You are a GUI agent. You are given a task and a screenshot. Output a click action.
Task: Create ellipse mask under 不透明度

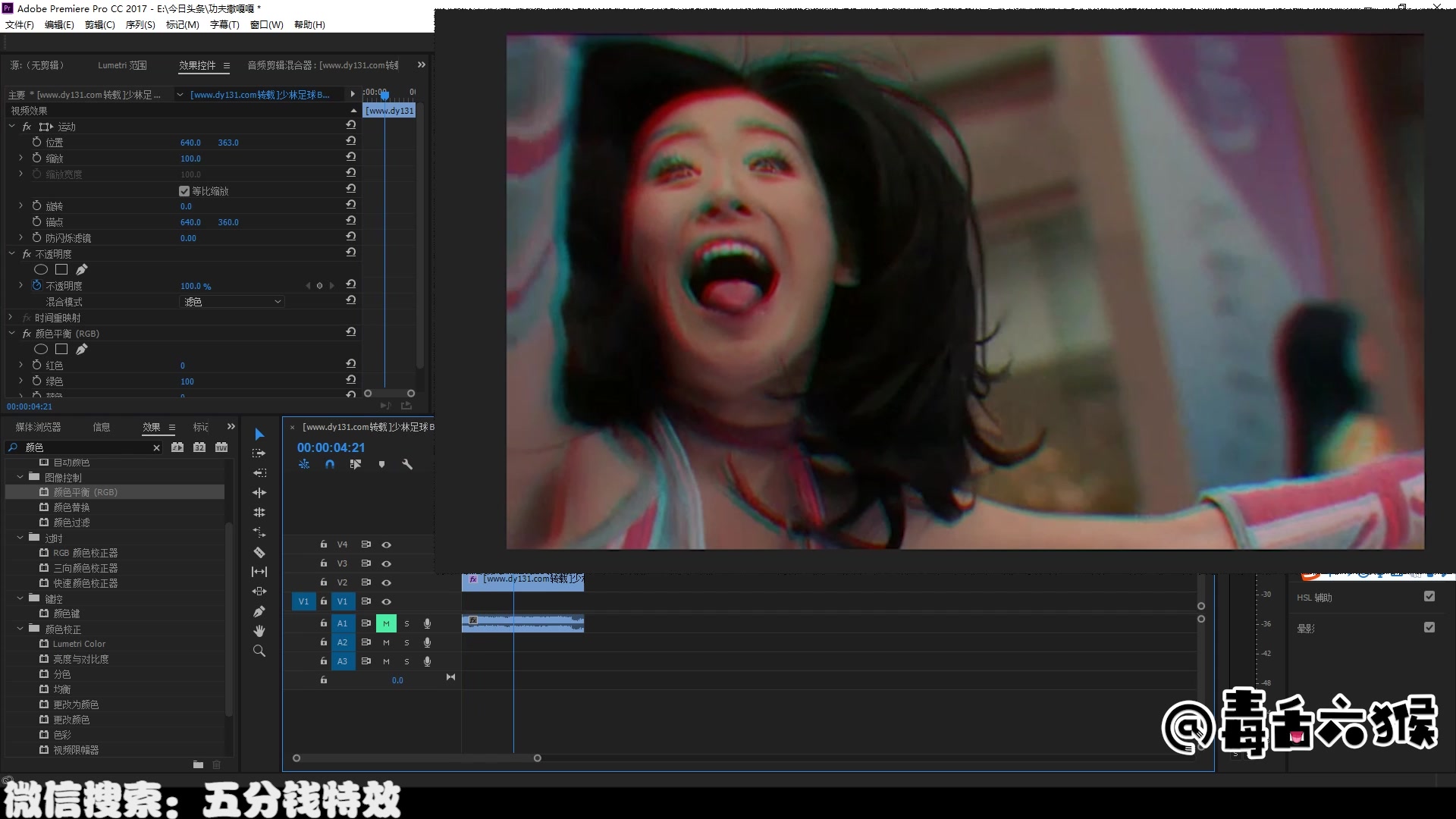[41, 269]
